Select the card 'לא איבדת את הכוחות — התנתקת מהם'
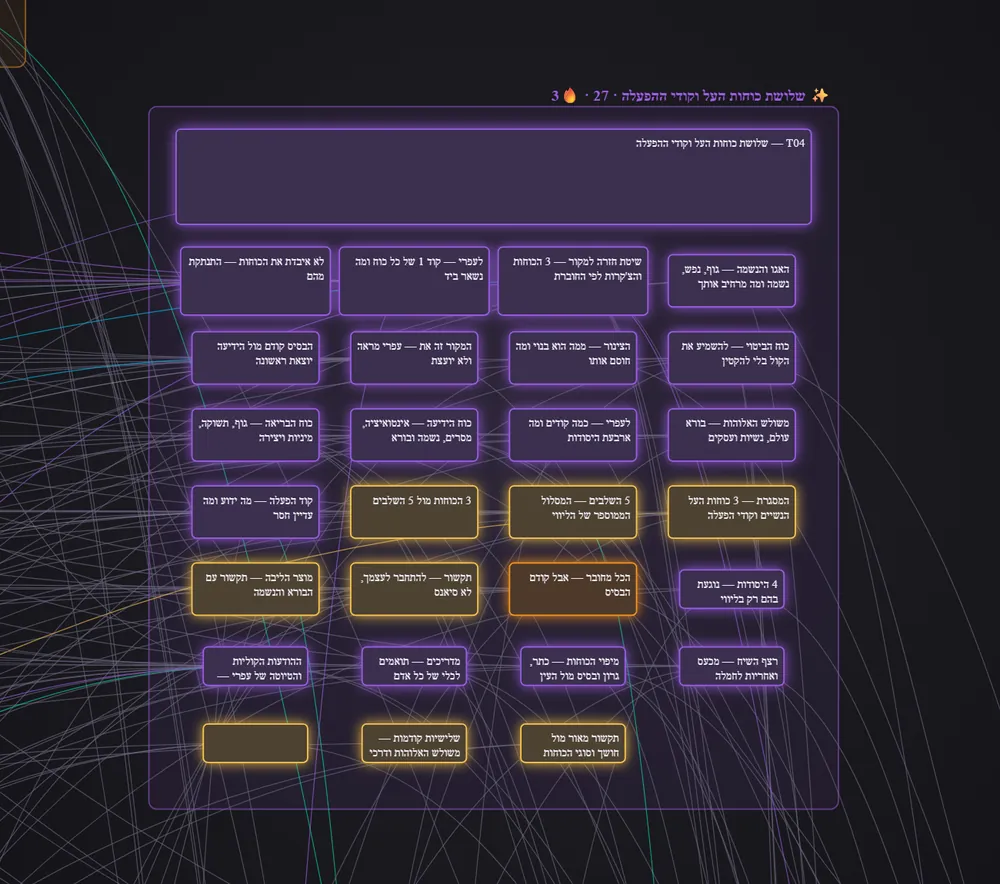 pyautogui.click(x=255, y=281)
